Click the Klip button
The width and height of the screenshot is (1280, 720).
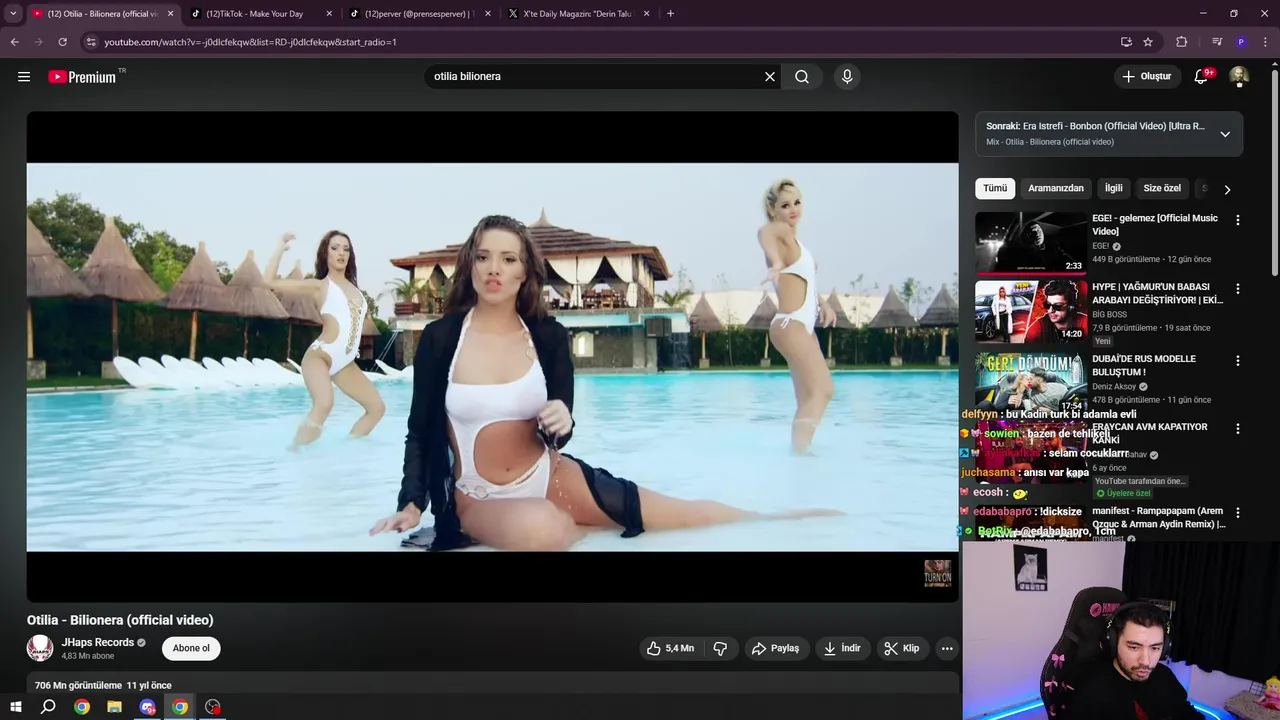(x=902, y=648)
